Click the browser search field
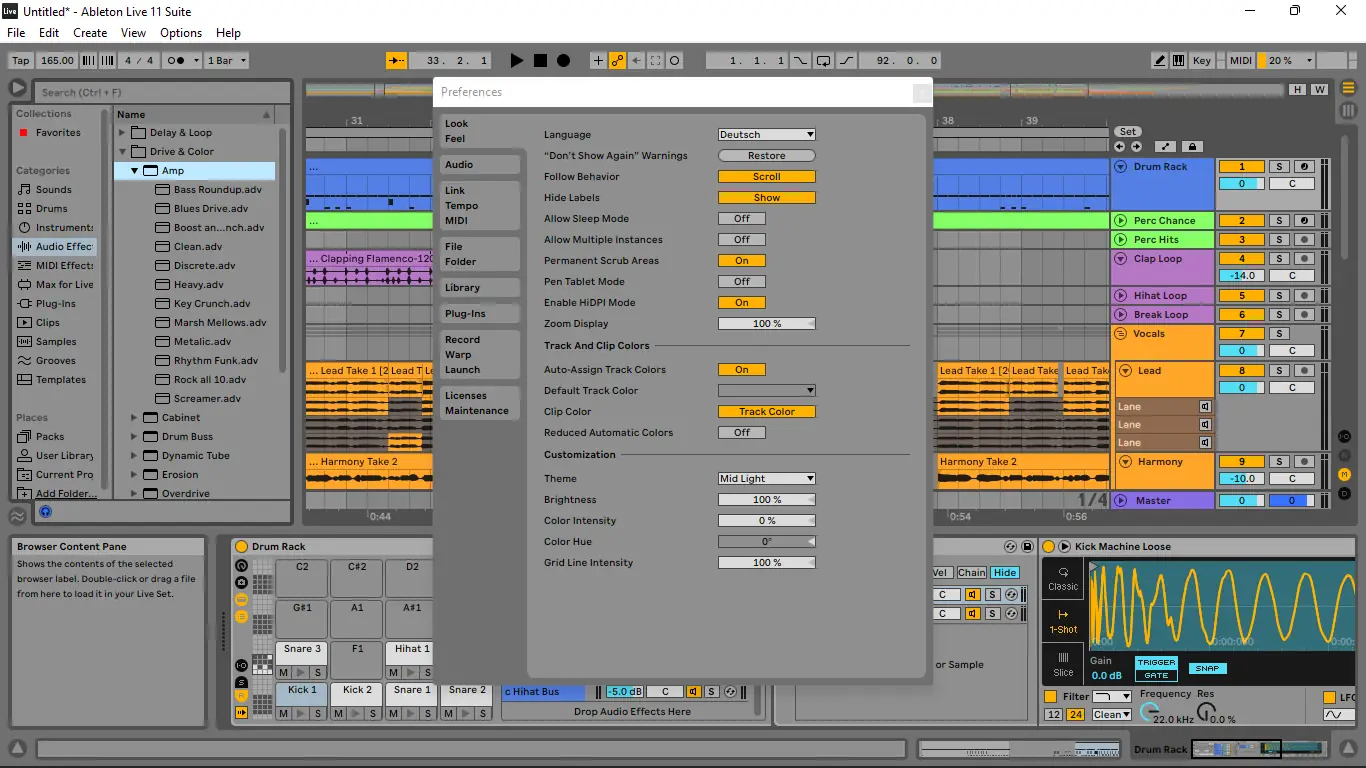1366x768 pixels. pos(161,92)
